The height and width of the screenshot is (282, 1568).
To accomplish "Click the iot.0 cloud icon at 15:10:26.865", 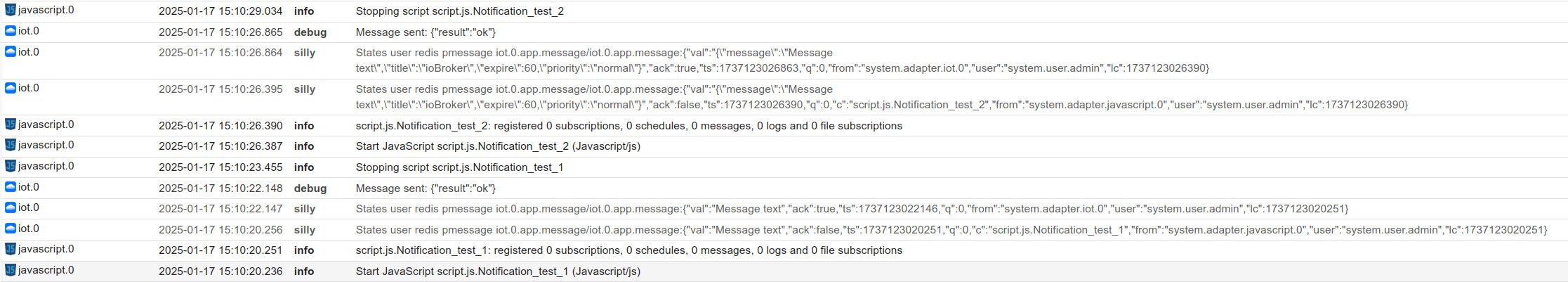I will coord(11,31).
